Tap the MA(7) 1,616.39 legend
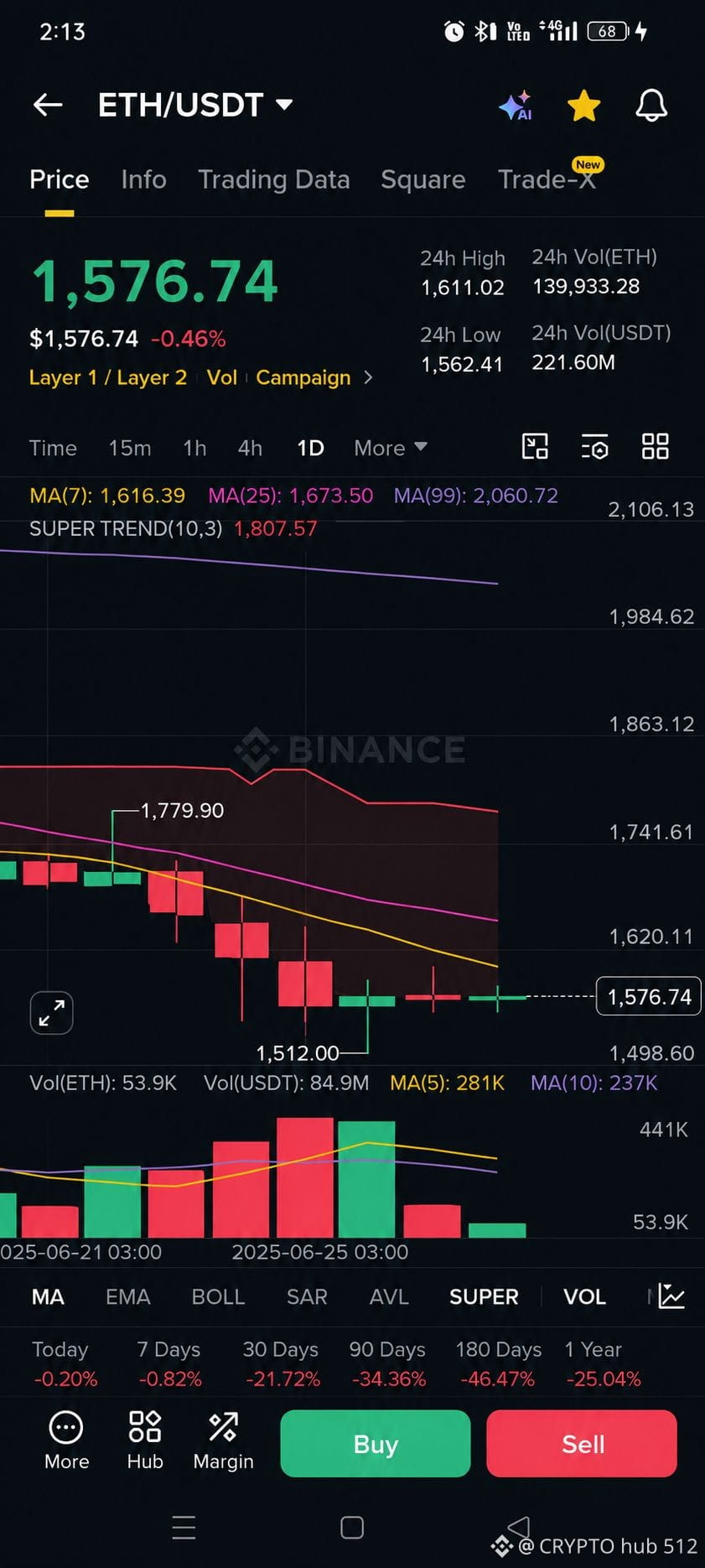The height and width of the screenshot is (1568, 705). (107, 496)
